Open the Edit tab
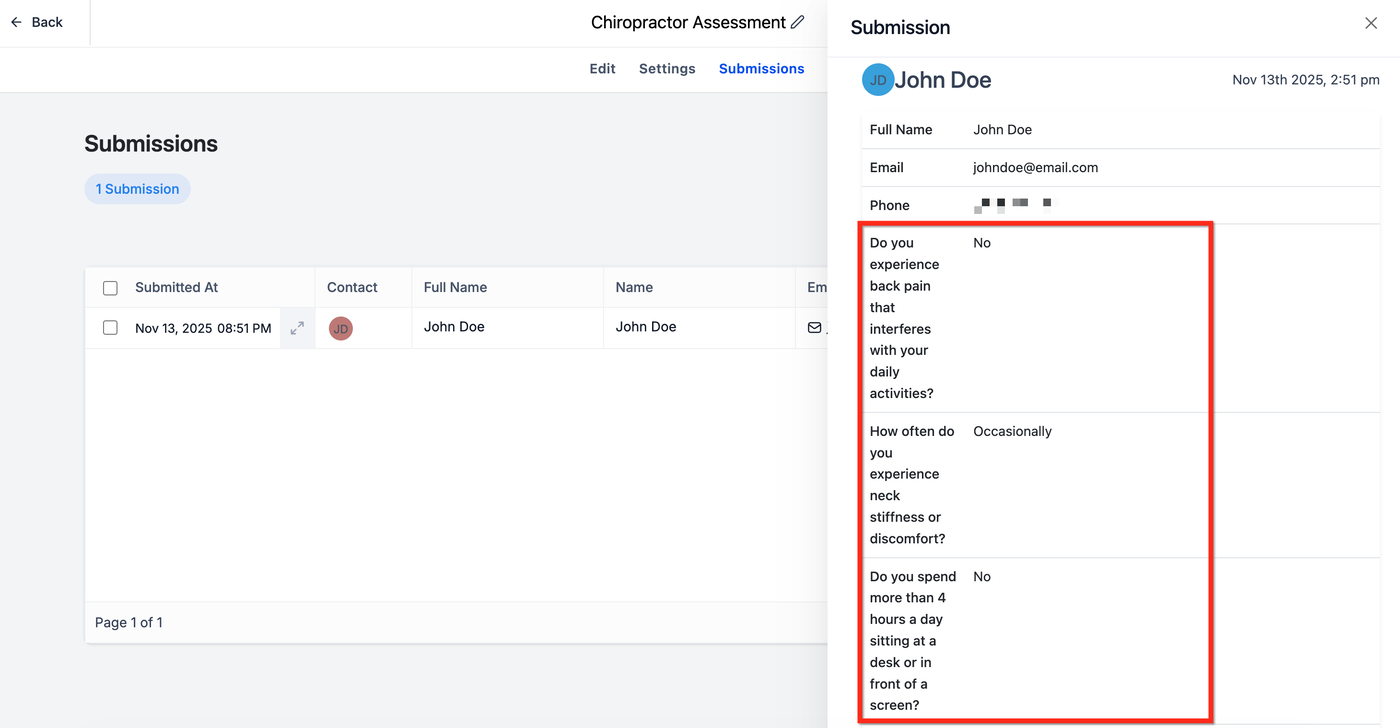 point(602,69)
